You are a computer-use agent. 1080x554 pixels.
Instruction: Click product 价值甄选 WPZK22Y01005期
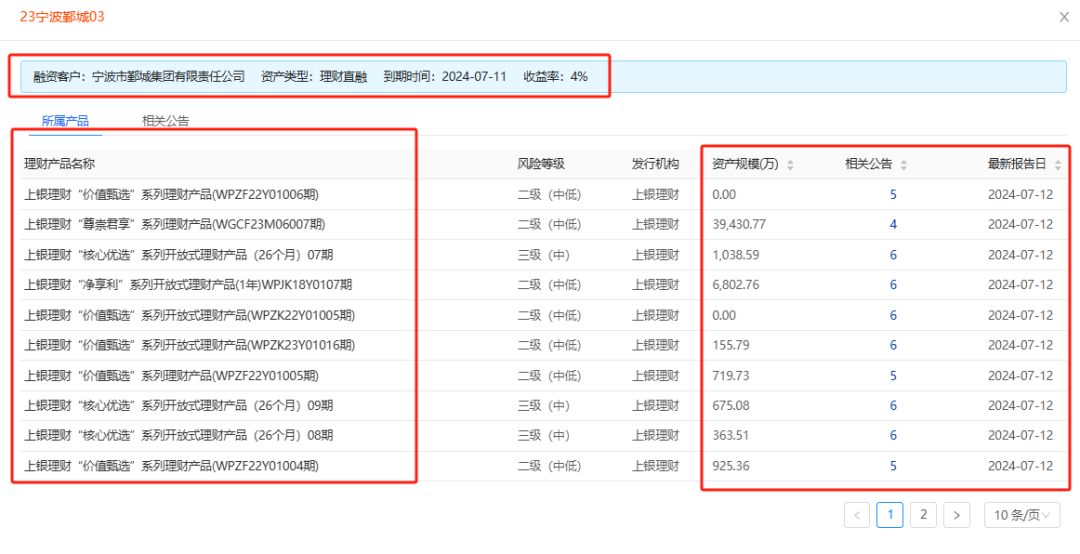190,316
